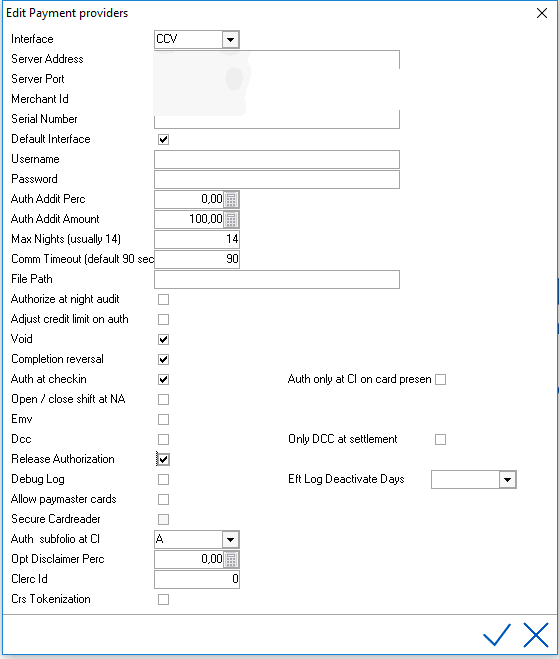Turn on the Emv checkbox
Image resolution: width=559 pixels, height=659 pixels.
click(163, 419)
